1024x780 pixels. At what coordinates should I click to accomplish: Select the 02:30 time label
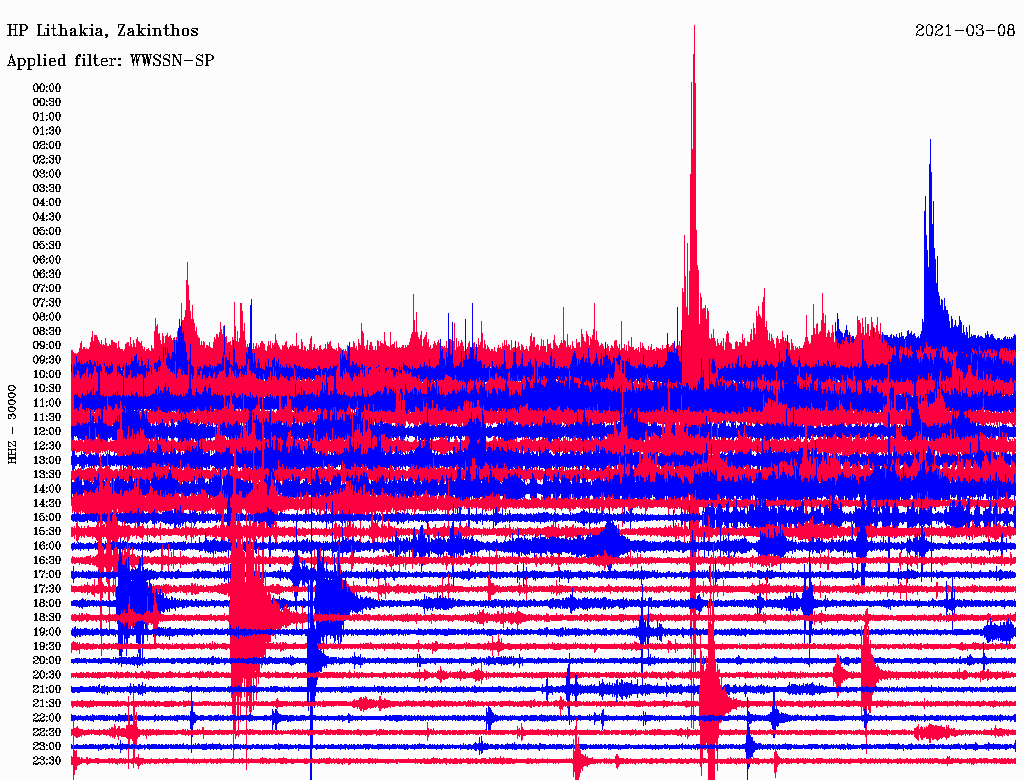pos(47,160)
